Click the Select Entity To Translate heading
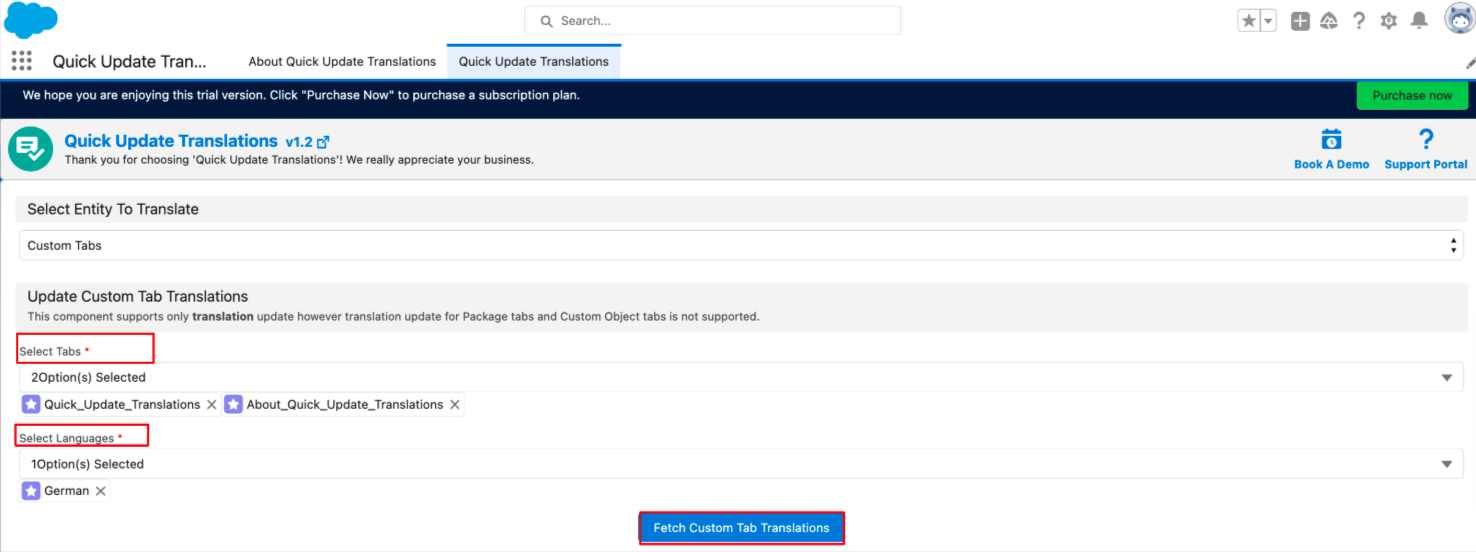The height and width of the screenshot is (552, 1476). 113,209
